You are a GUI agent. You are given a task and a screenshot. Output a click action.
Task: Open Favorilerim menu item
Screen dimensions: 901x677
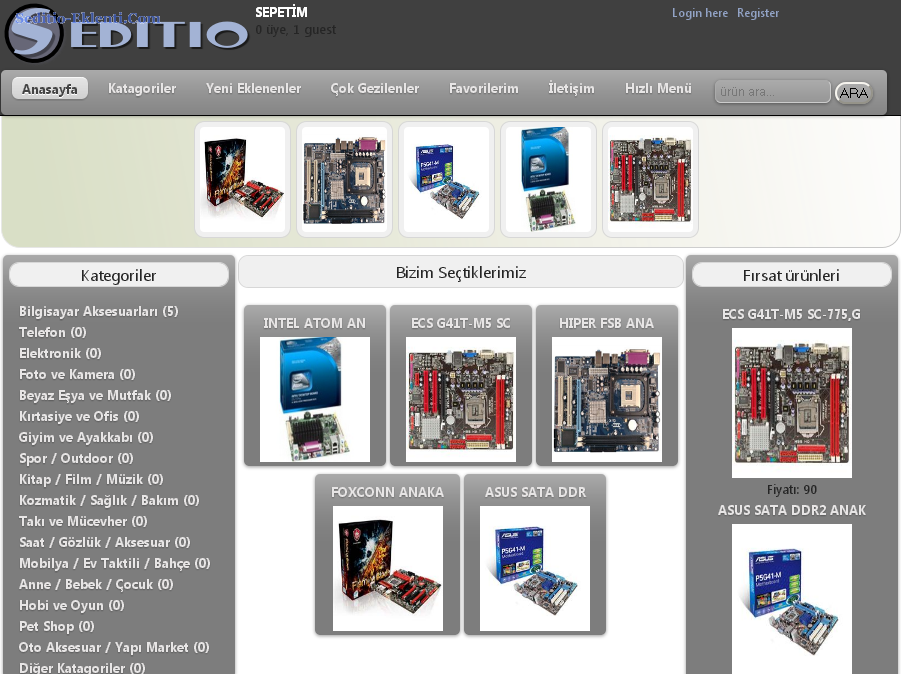484,89
